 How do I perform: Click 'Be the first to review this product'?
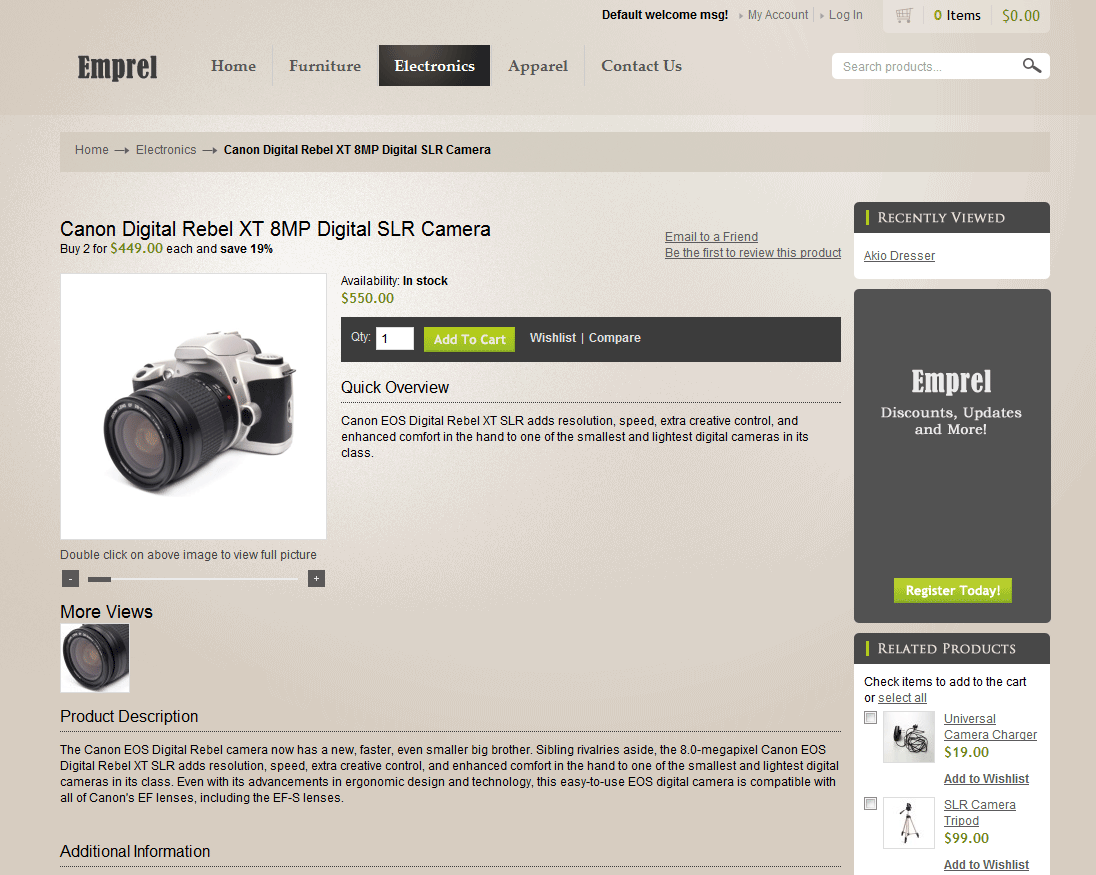tap(753, 253)
